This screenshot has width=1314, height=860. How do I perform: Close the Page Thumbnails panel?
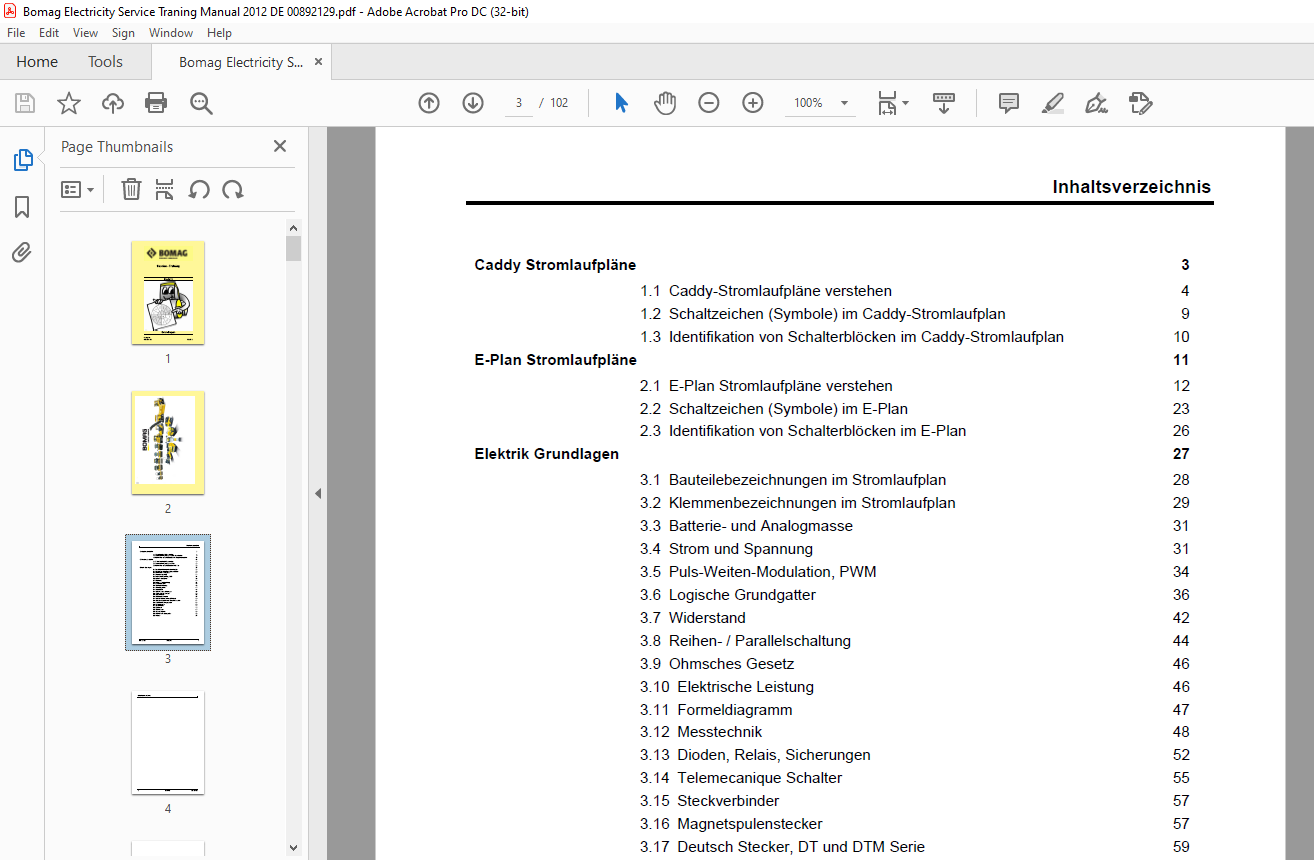click(x=280, y=146)
